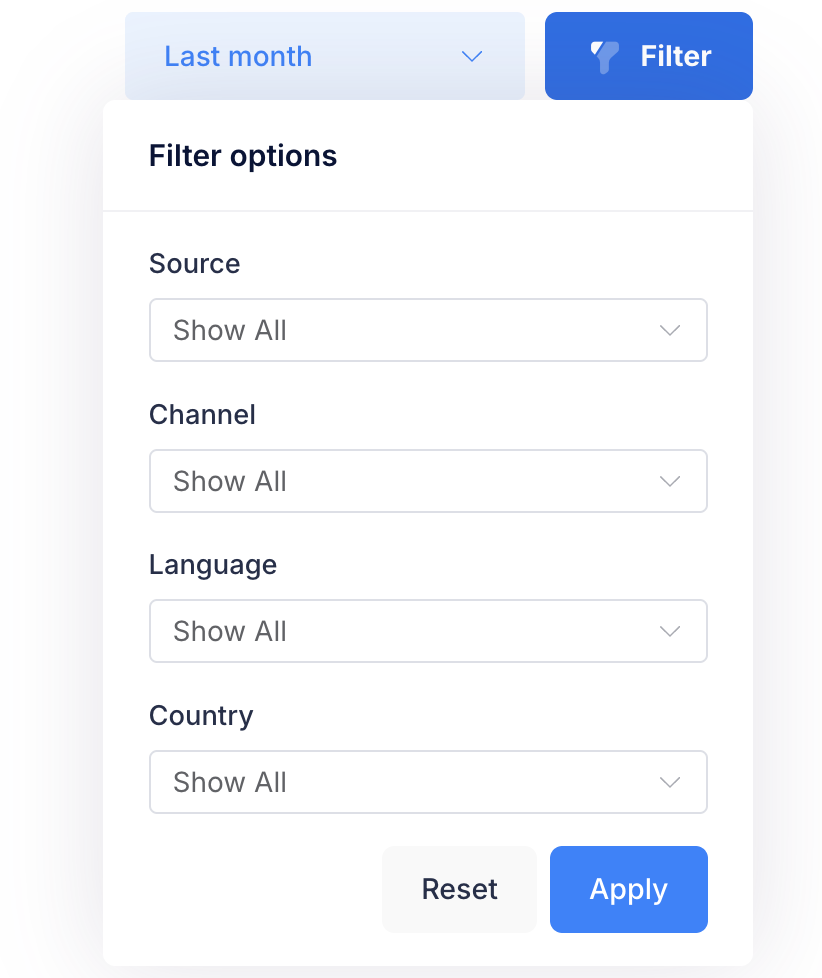
Task: Click the Language field label
Action: pos(212,565)
